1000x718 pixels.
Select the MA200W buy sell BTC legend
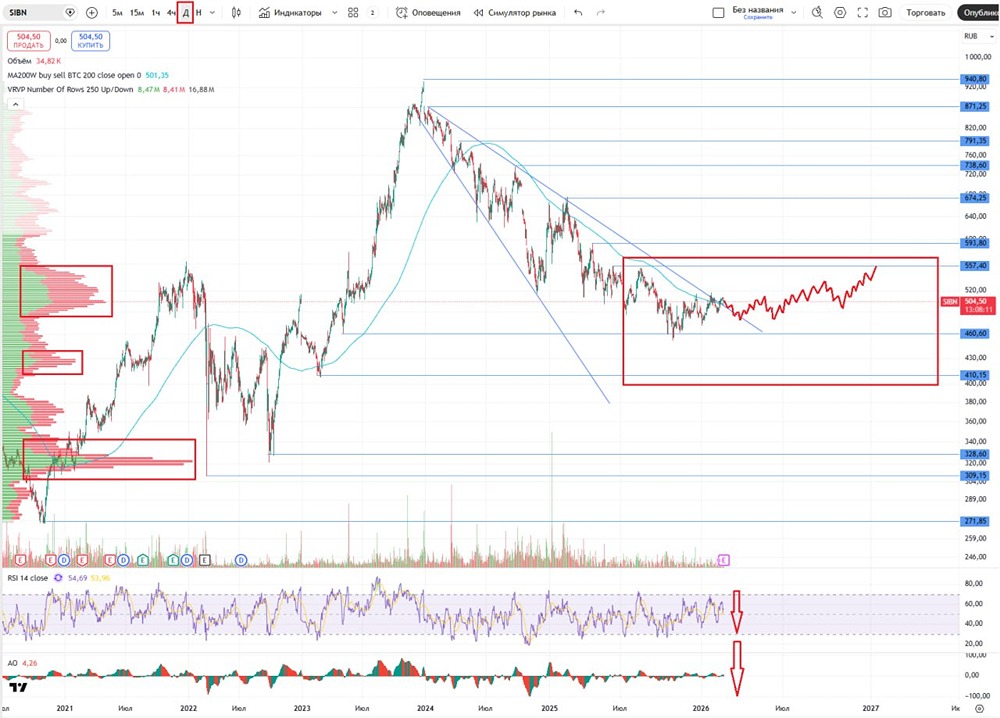click(74, 75)
